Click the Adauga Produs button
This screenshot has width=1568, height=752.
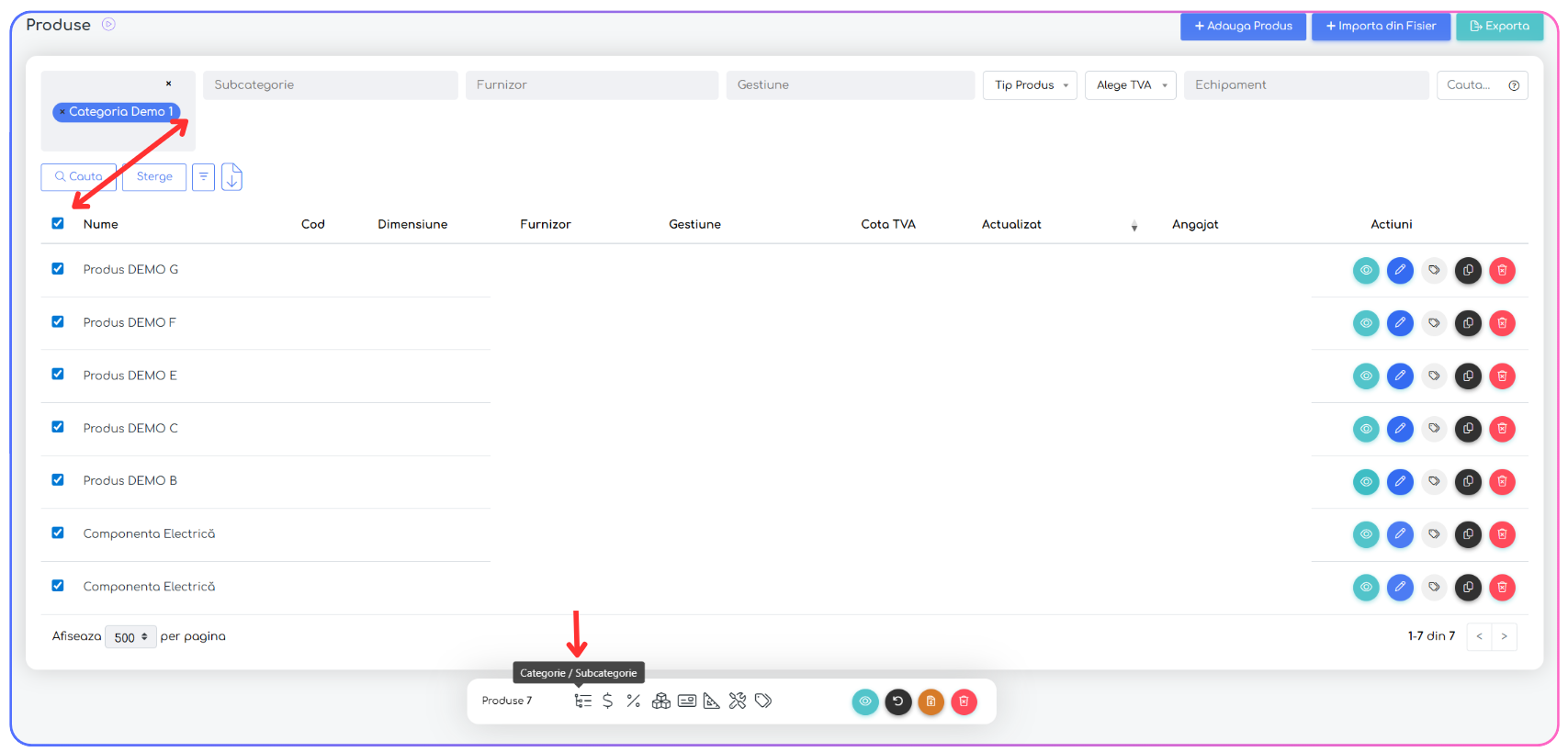pos(1243,27)
